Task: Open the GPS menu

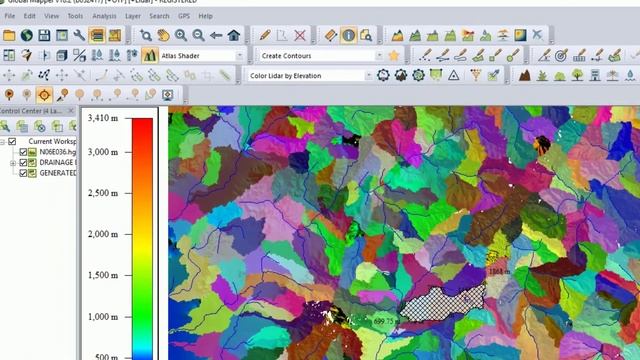Action: tap(184, 16)
